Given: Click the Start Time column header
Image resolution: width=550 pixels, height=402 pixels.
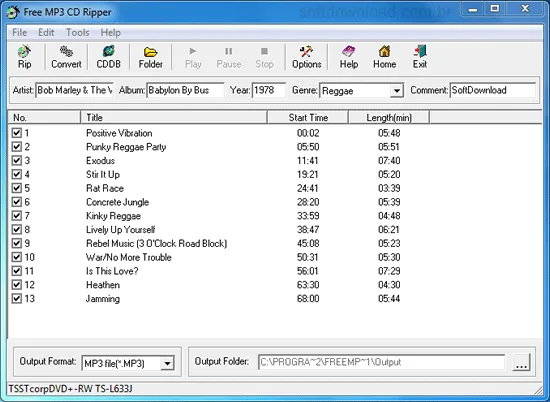Looking at the screenshot, I should 308,118.
